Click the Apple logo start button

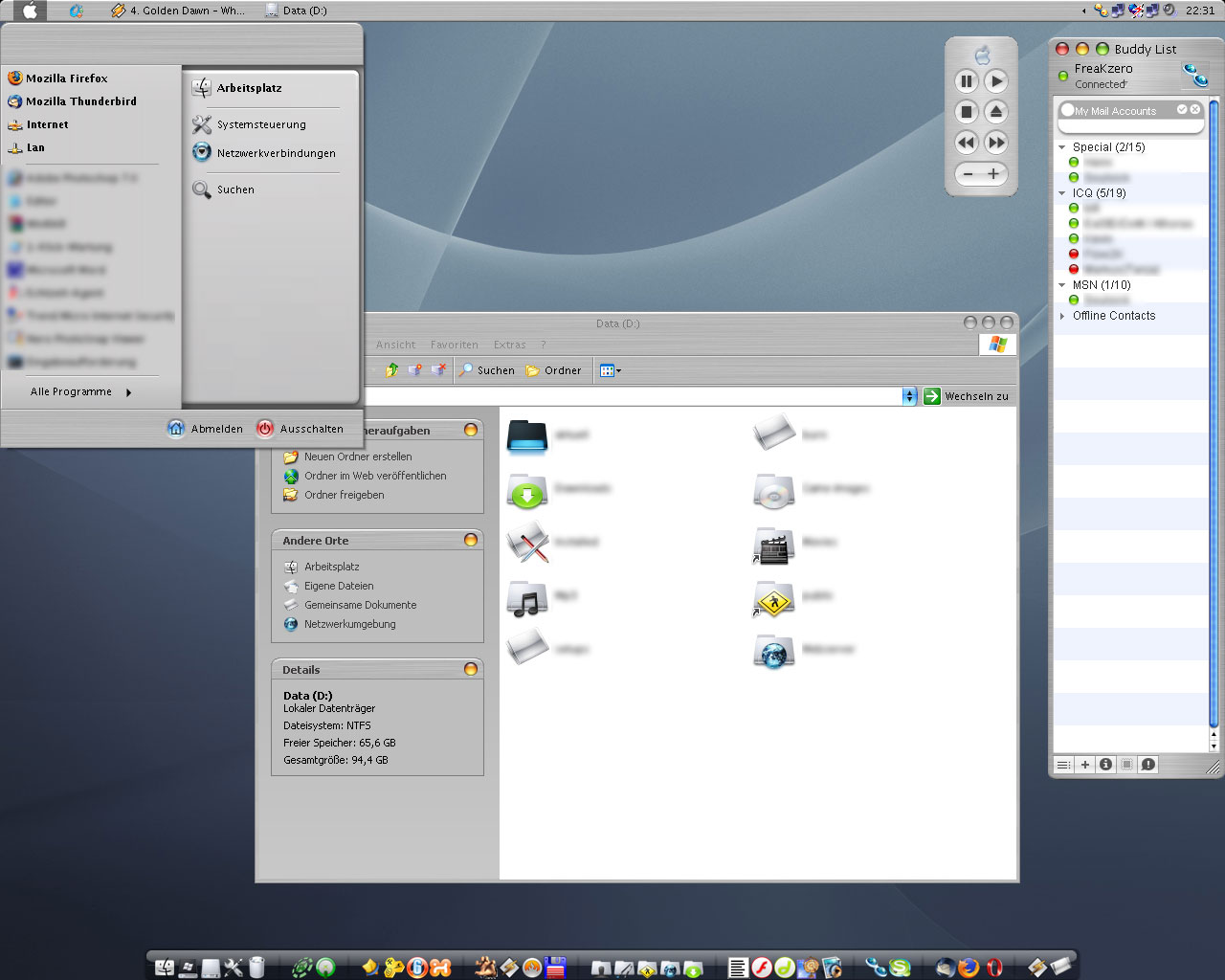pos(30,11)
